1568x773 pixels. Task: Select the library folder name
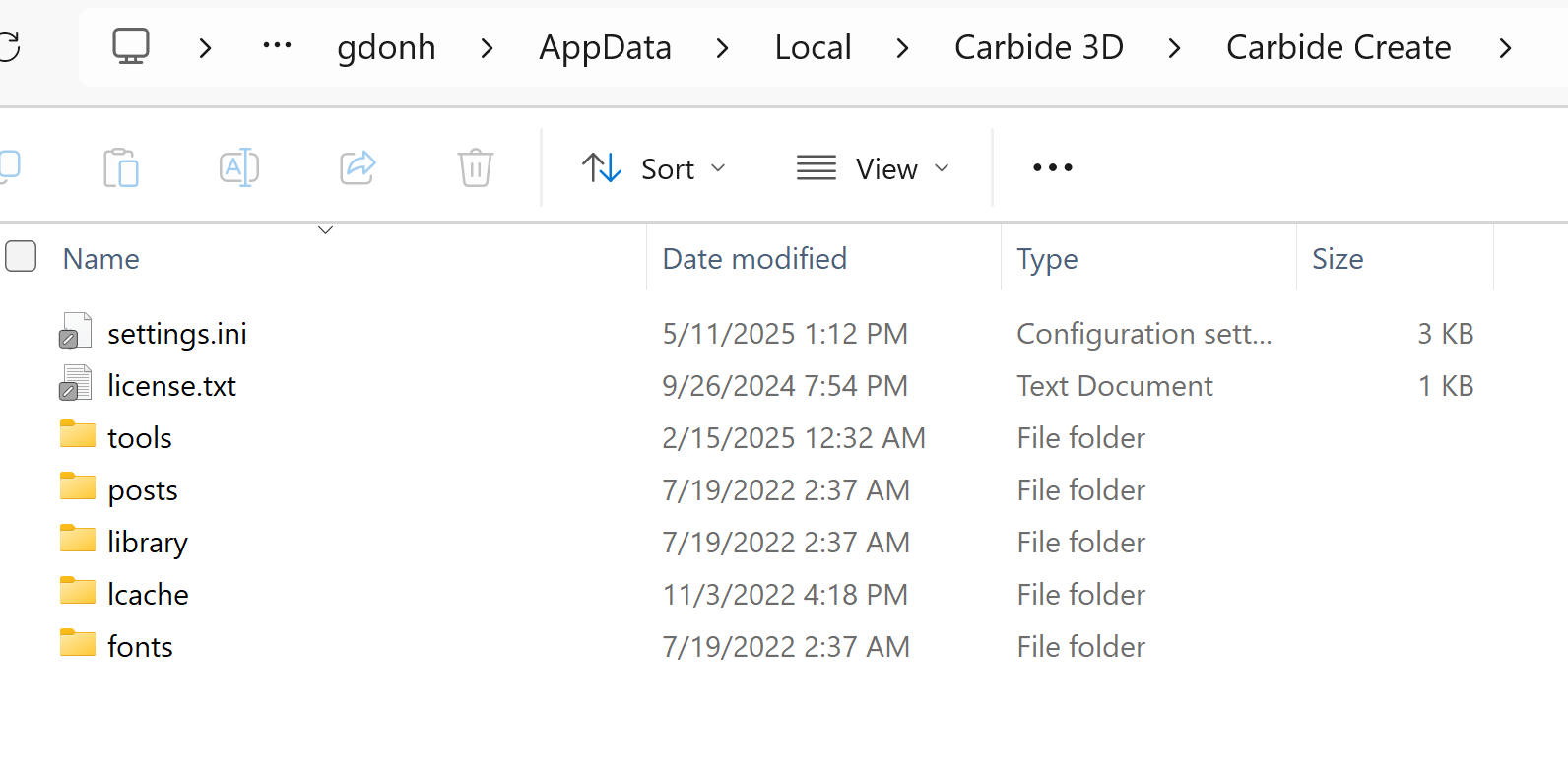pos(148,543)
